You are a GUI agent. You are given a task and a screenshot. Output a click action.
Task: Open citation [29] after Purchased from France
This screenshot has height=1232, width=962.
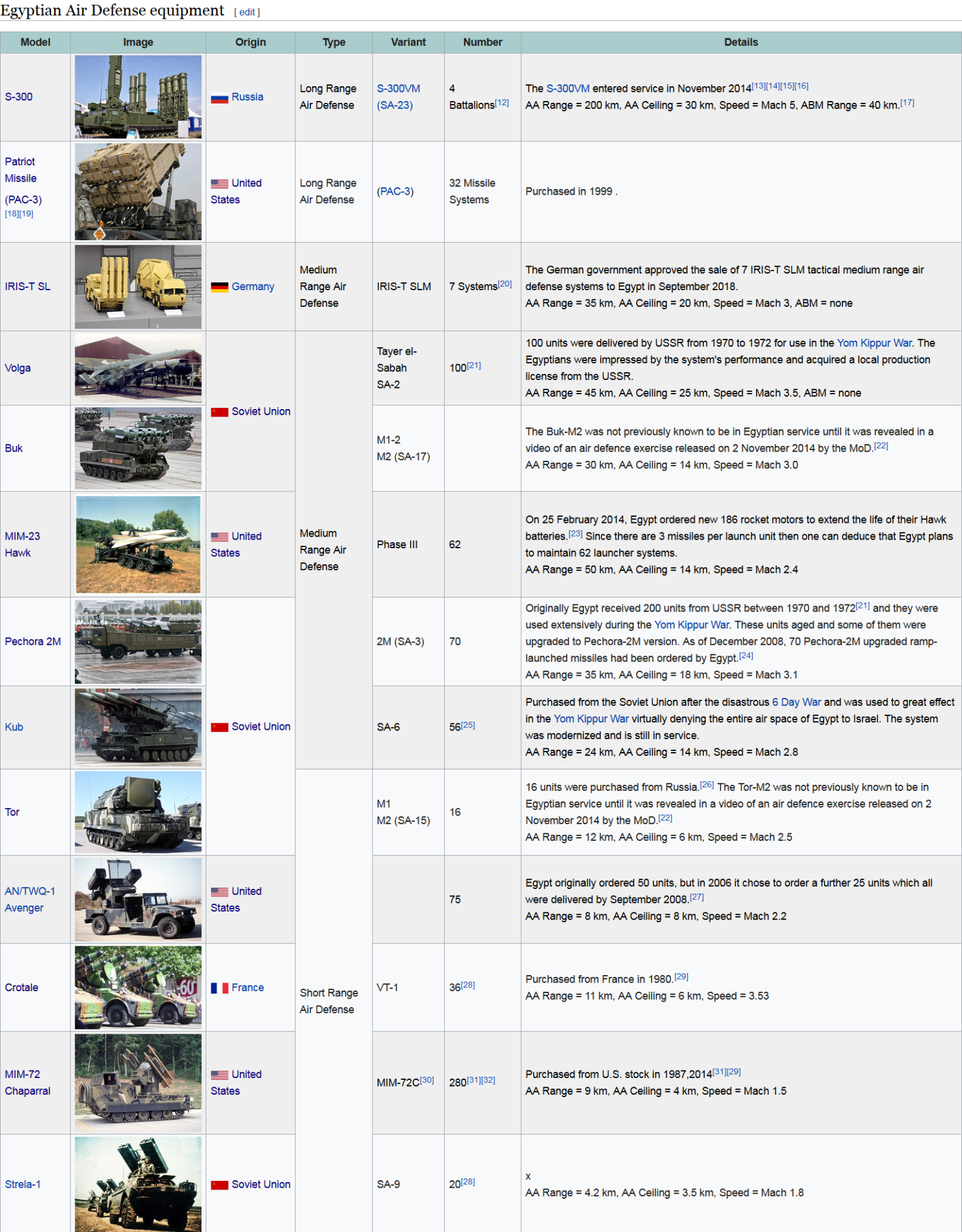[681, 977]
